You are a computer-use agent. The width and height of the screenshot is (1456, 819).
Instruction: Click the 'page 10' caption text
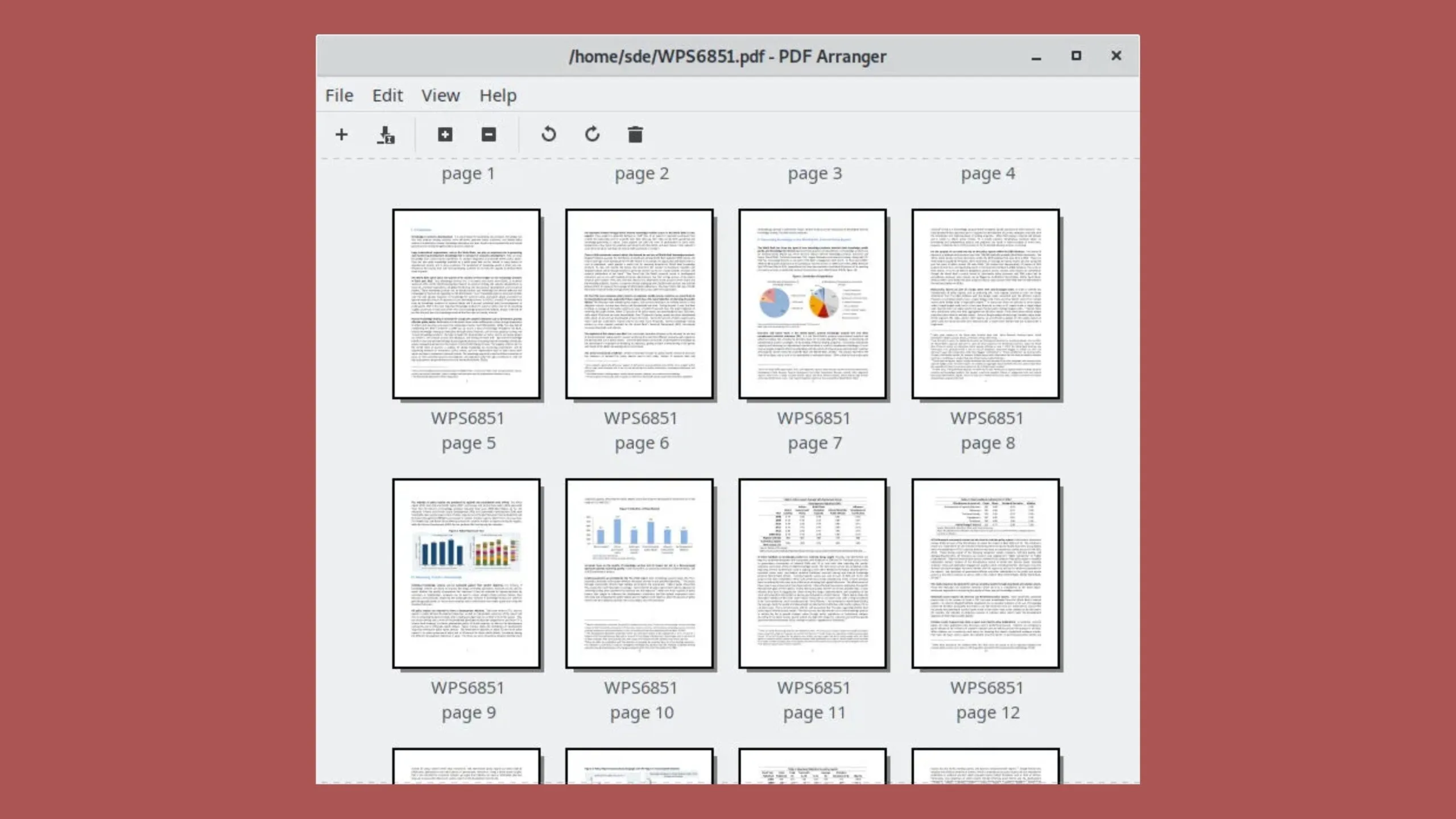[x=642, y=713]
